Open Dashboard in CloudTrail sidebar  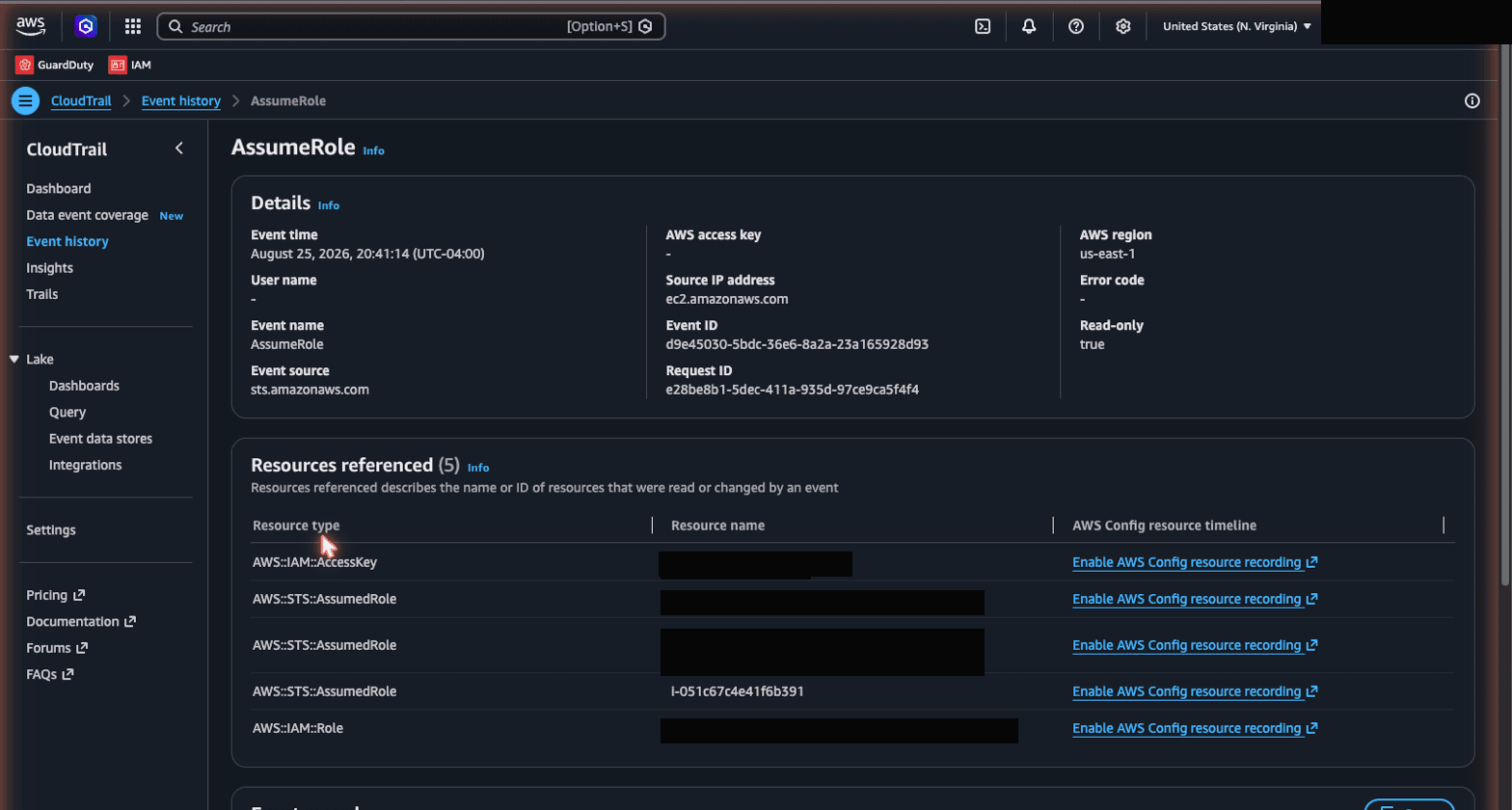[x=59, y=188]
